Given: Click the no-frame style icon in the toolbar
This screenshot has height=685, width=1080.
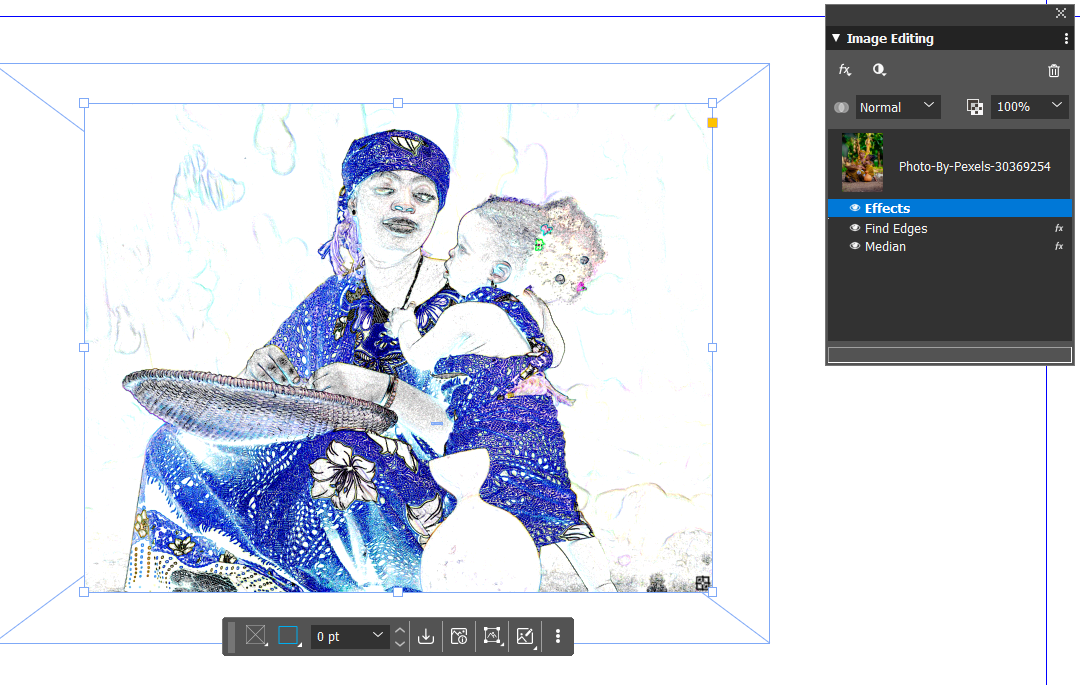Looking at the screenshot, I should (255, 636).
